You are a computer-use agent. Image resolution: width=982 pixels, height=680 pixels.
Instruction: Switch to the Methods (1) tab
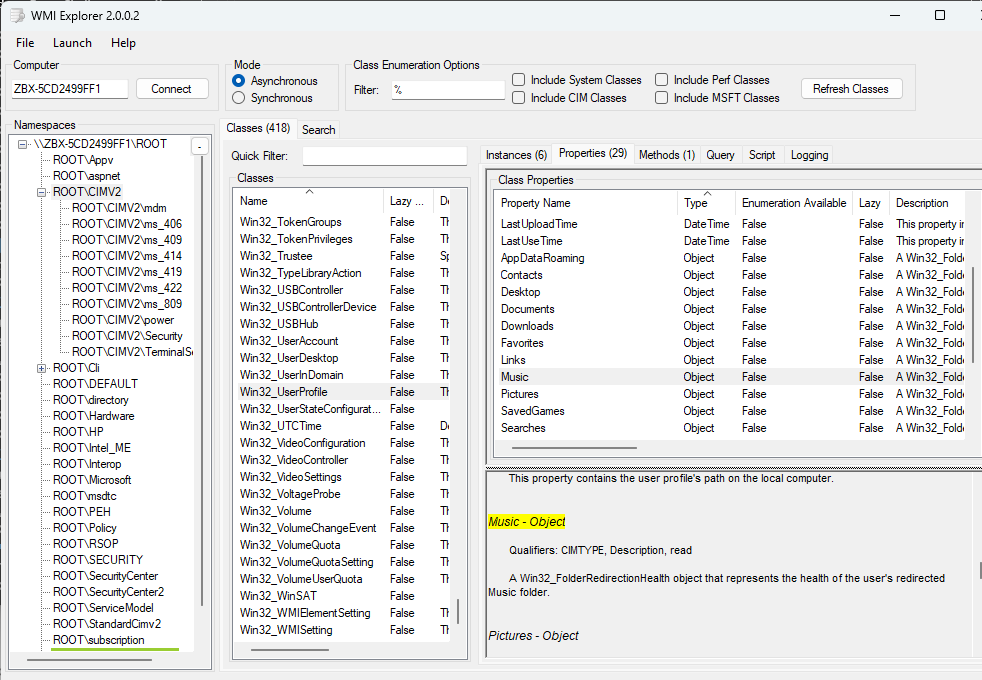point(666,155)
